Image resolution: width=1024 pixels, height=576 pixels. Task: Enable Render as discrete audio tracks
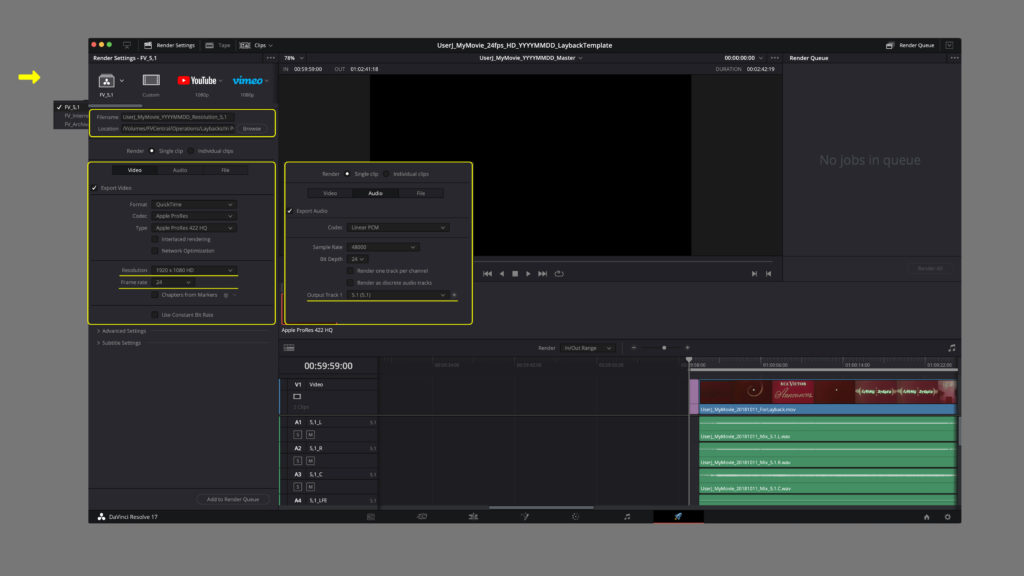point(350,283)
